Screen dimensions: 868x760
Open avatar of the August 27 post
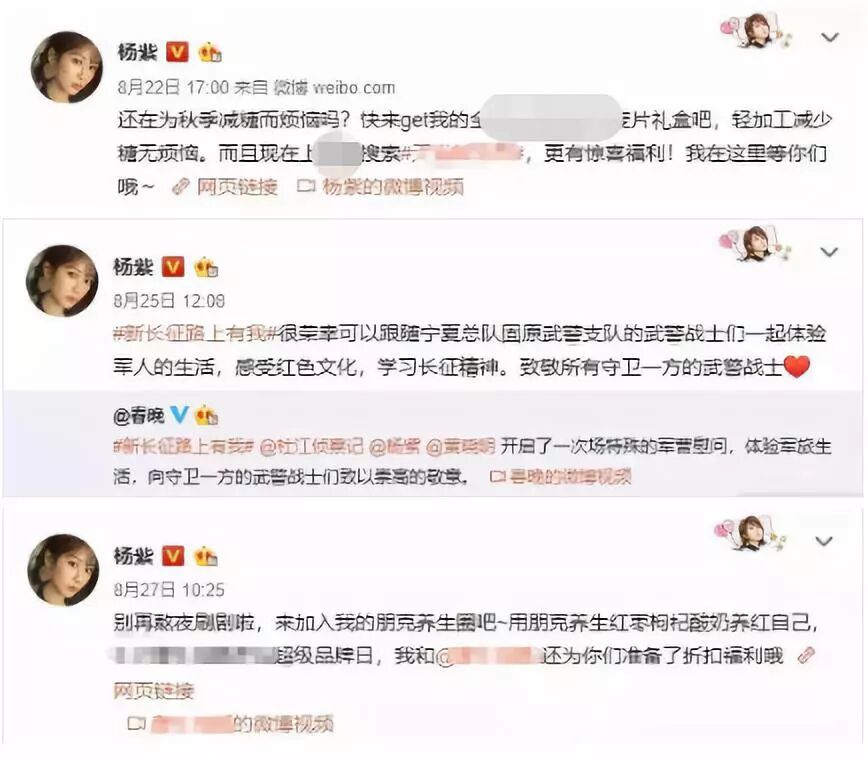pyautogui.click(x=63, y=570)
